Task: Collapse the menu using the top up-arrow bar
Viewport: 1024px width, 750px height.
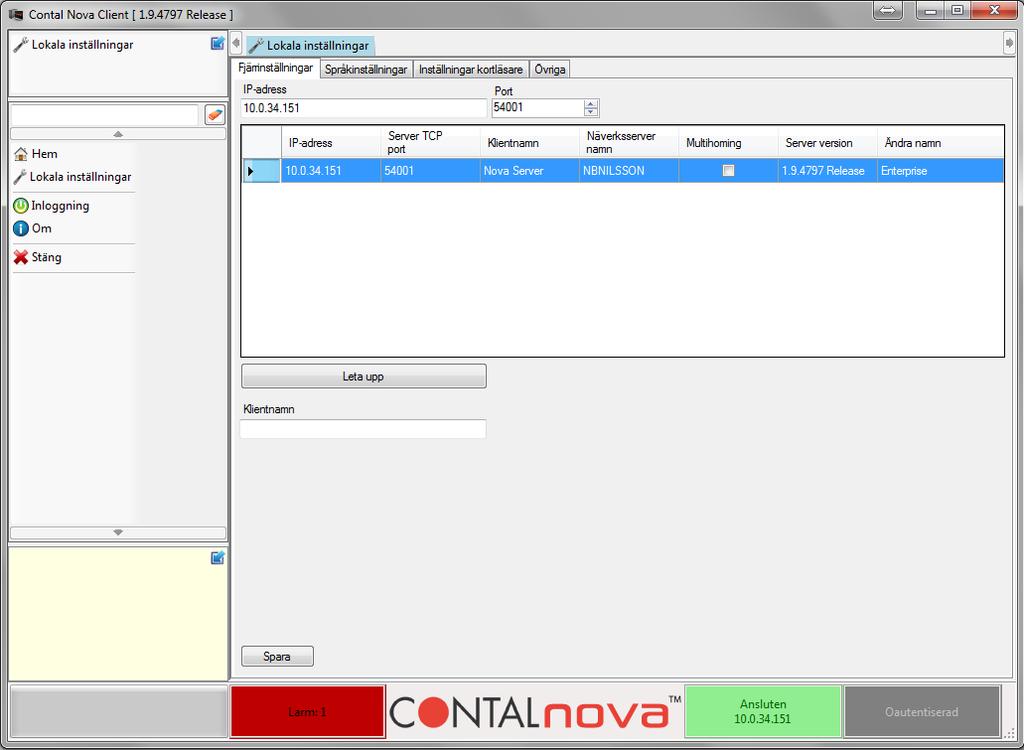Action: (118, 134)
